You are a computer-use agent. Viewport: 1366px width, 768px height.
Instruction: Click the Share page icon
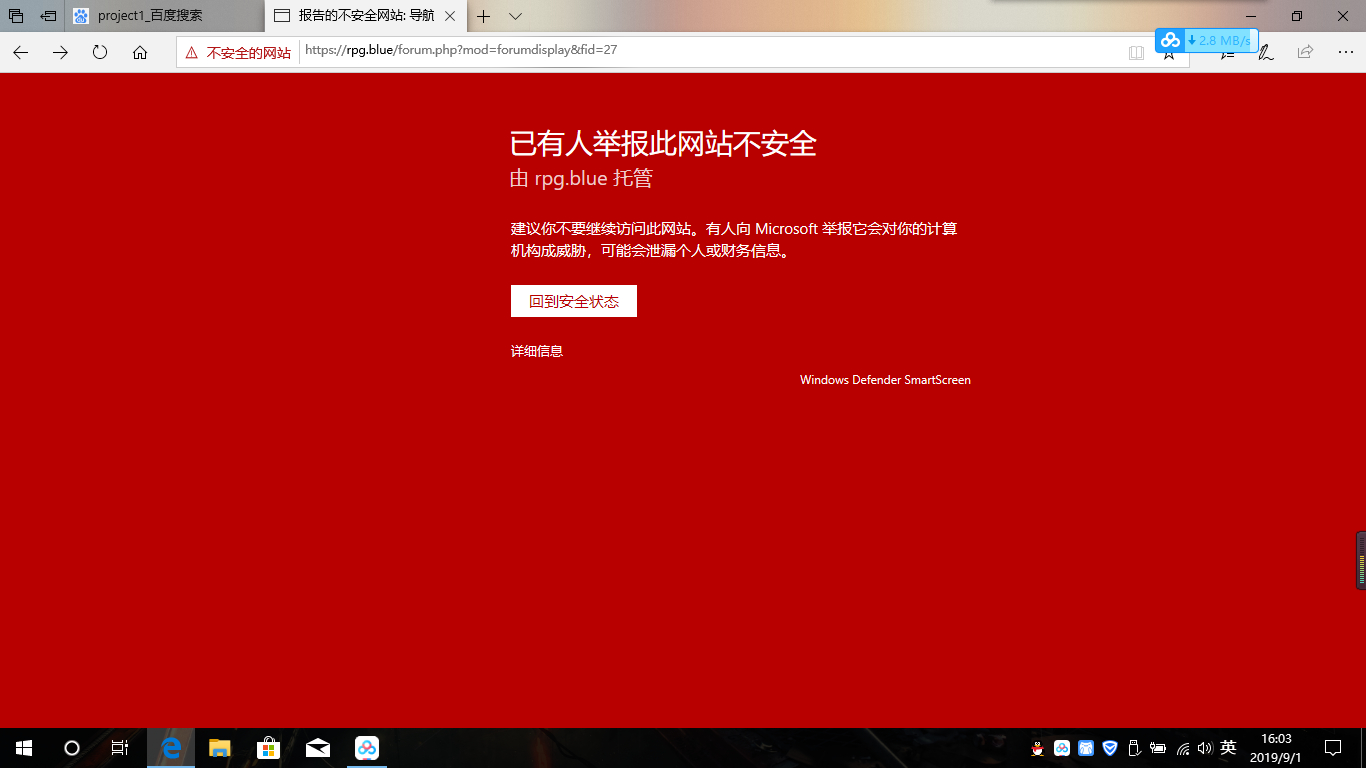(x=1305, y=52)
